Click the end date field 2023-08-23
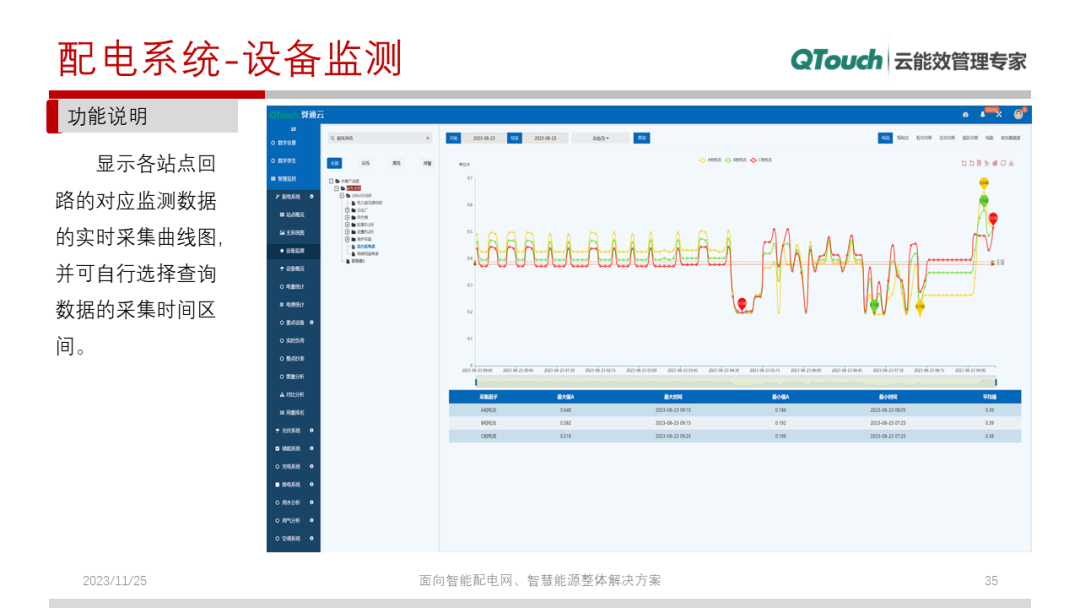Image resolution: width=1080 pixels, height=608 pixels. pyautogui.click(x=545, y=138)
